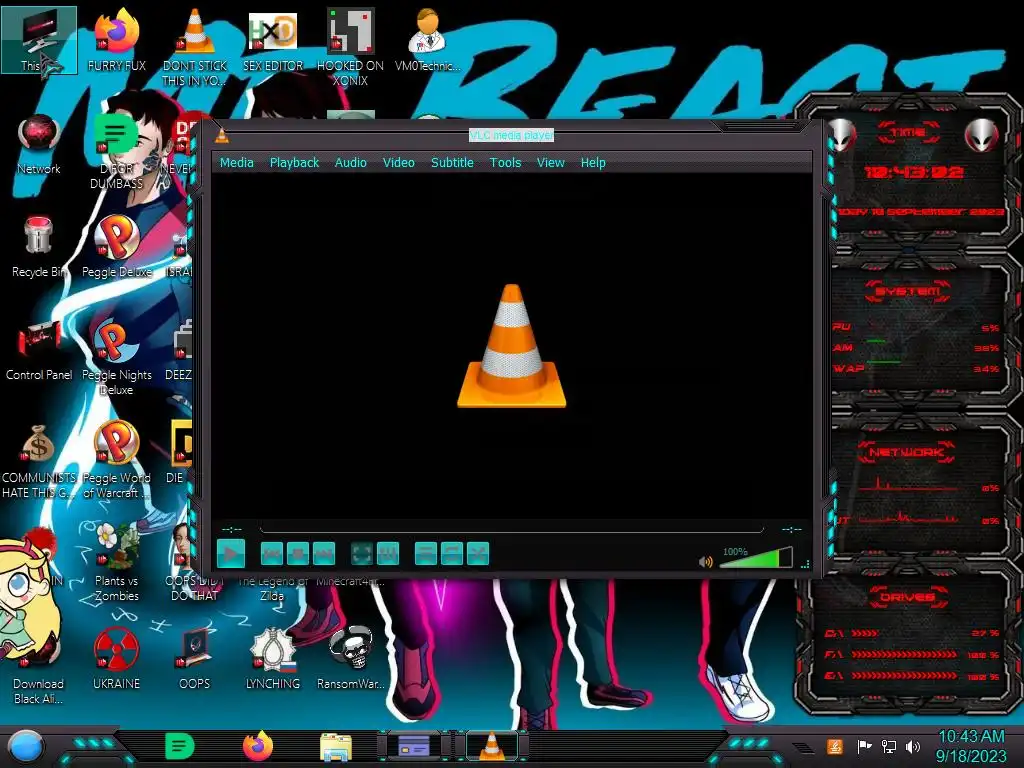1024x768 pixels.
Task: Click the Action Center flag tray icon
Action: point(864,746)
